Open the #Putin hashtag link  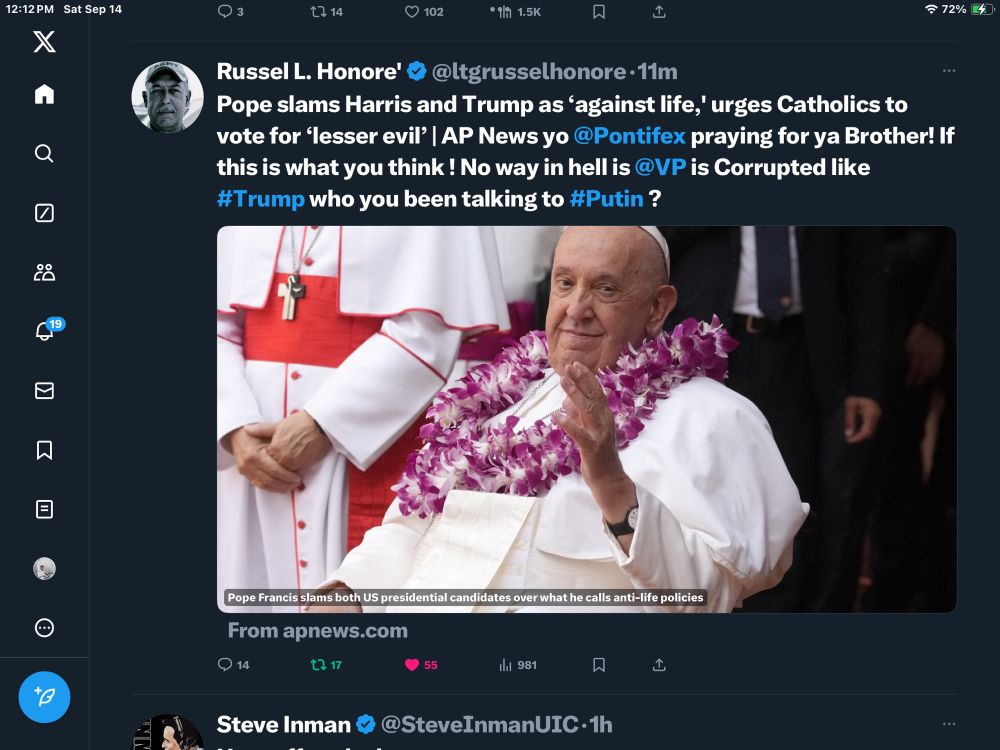[x=606, y=198]
